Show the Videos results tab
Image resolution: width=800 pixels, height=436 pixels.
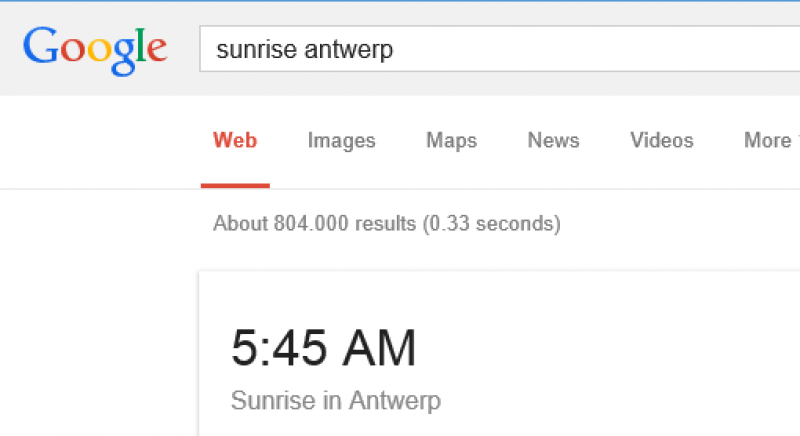pyautogui.click(x=661, y=141)
